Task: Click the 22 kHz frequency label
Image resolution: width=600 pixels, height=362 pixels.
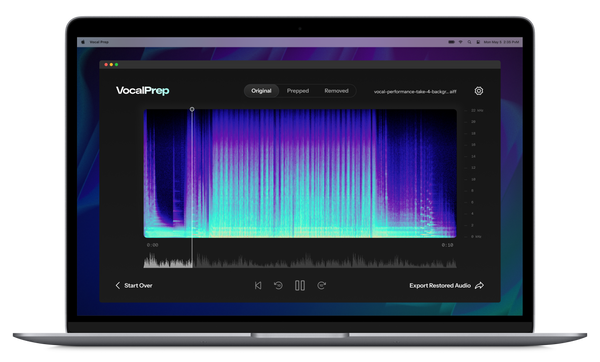Action: click(477, 111)
